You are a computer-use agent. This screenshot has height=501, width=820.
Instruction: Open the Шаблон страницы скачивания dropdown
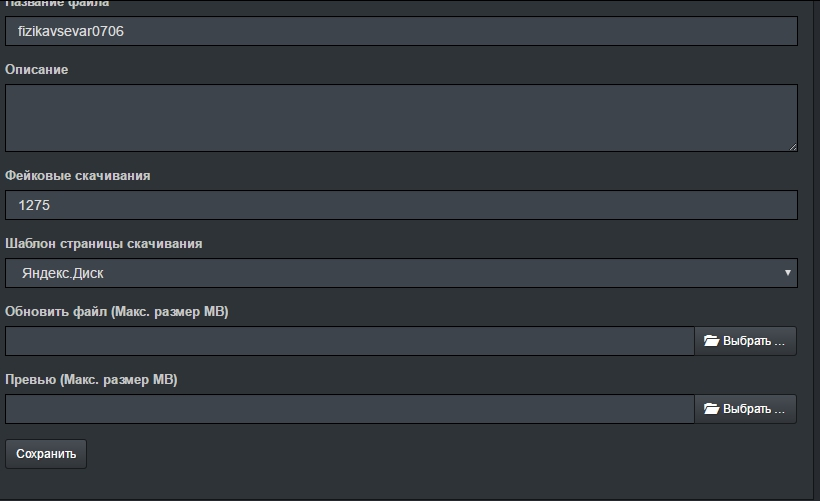(400, 273)
